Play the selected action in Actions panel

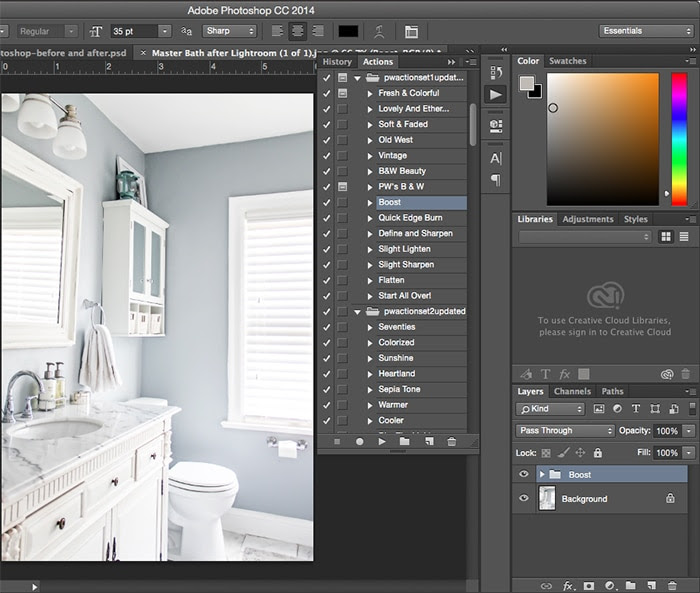click(382, 441)
